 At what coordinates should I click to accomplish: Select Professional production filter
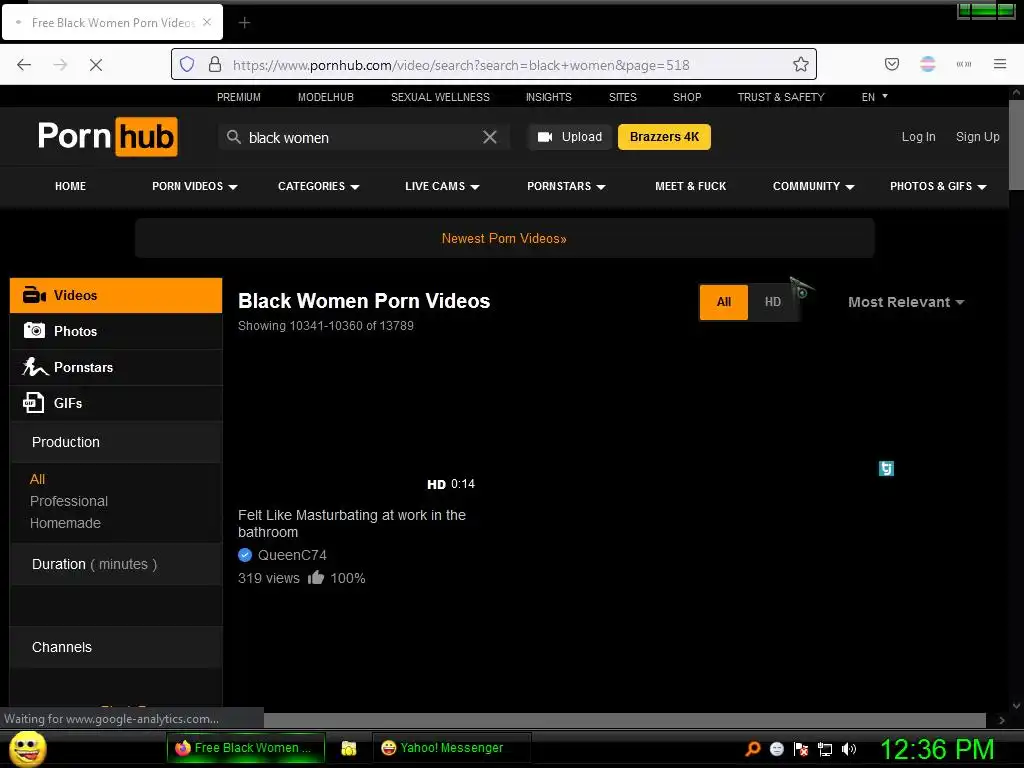point(69,501)
